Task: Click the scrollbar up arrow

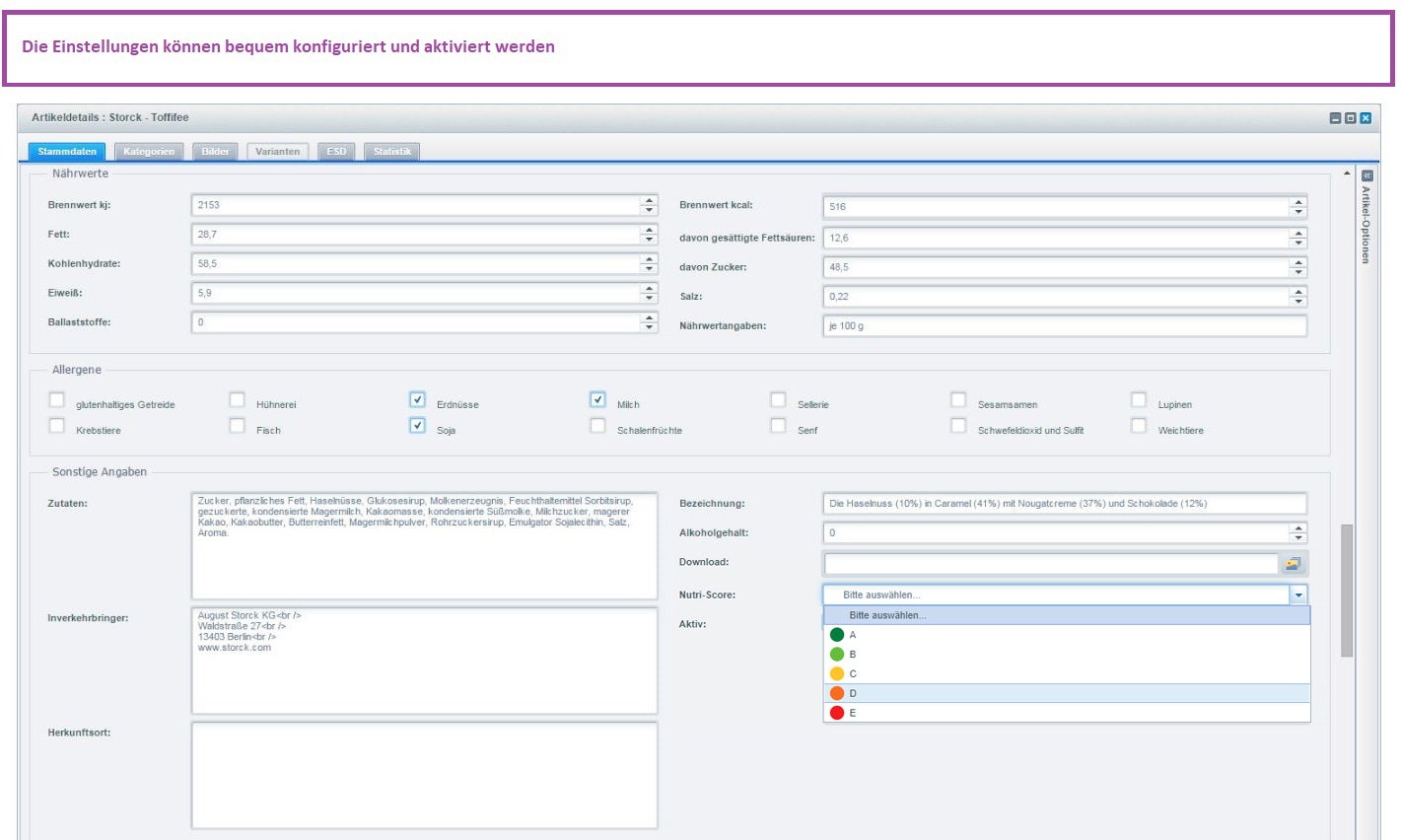Action: click(x=1347, y=175)
